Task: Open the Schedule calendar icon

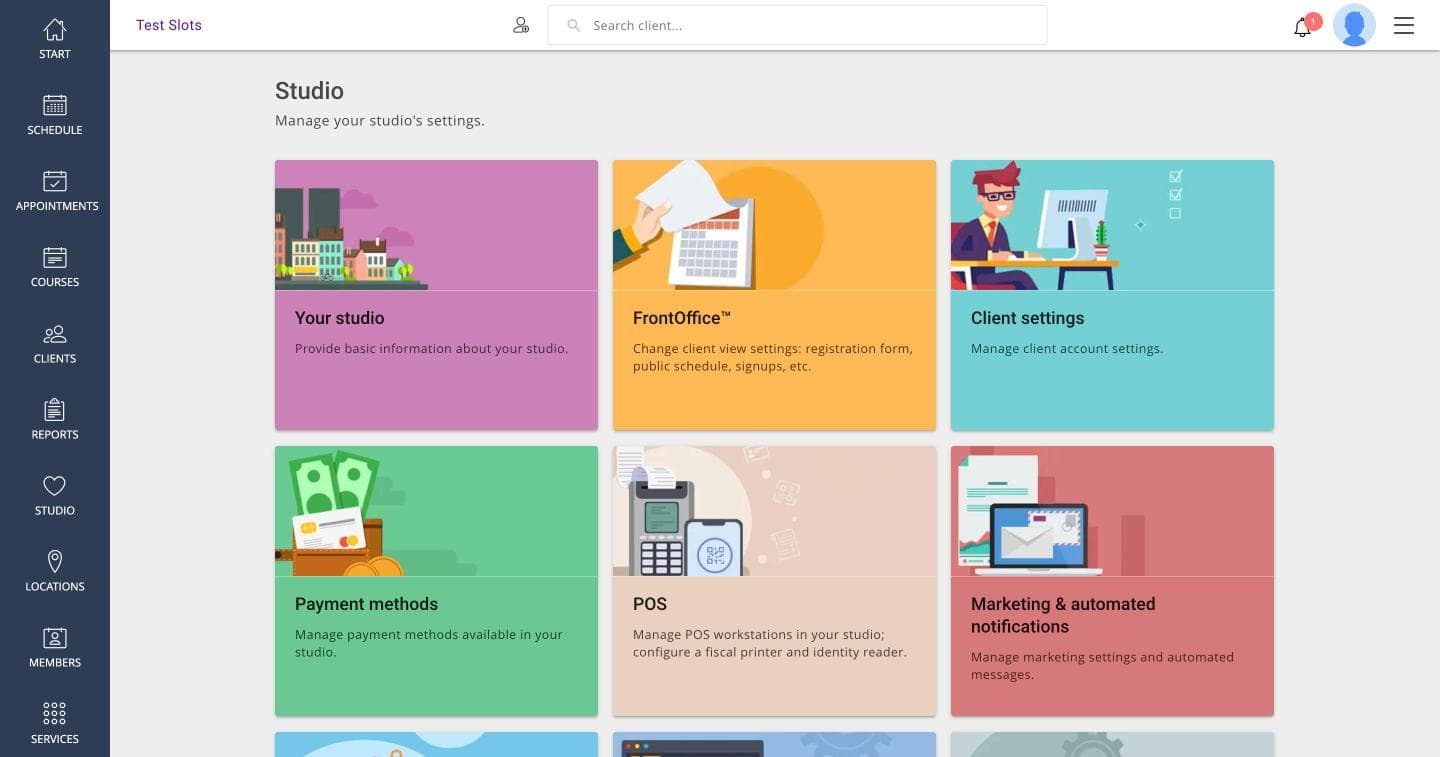Action: click(55, 105)
